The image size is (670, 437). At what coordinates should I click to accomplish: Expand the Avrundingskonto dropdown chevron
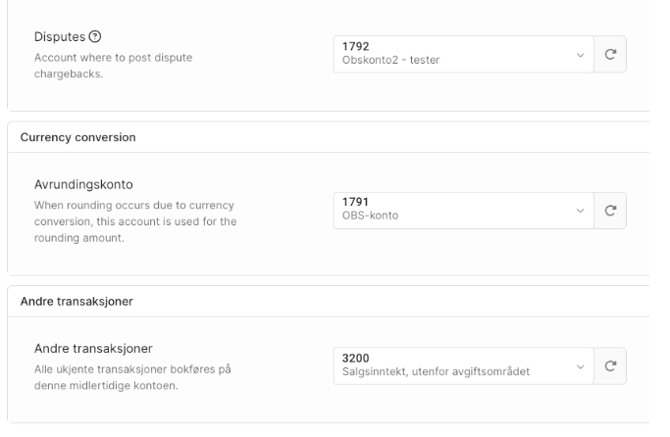click(x=579, y=209)
